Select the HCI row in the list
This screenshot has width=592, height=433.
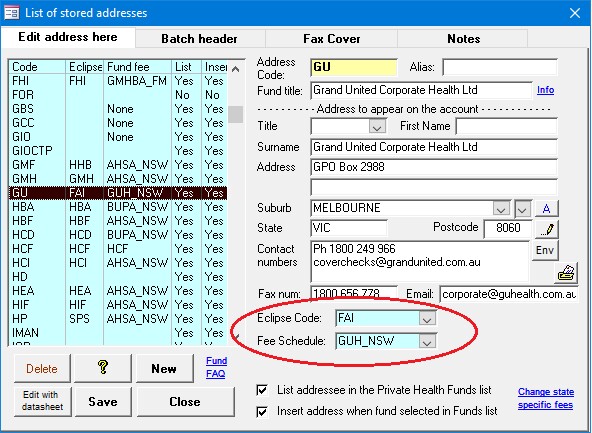point(118,262)
